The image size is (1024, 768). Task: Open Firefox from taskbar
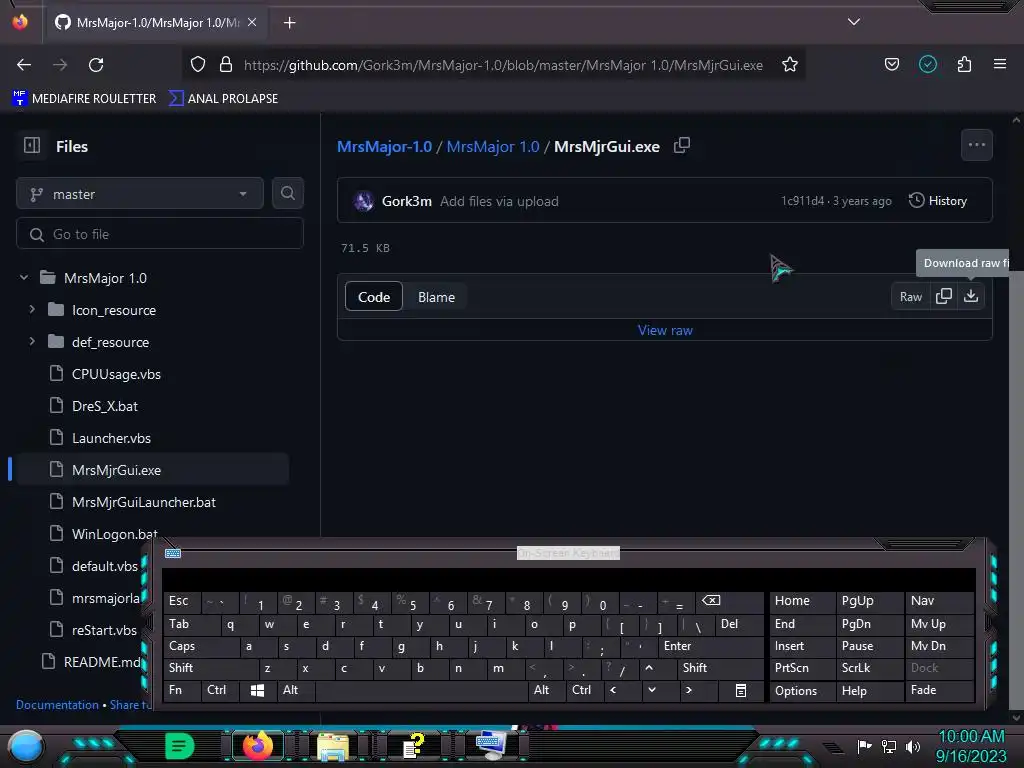tap(257, 746)
